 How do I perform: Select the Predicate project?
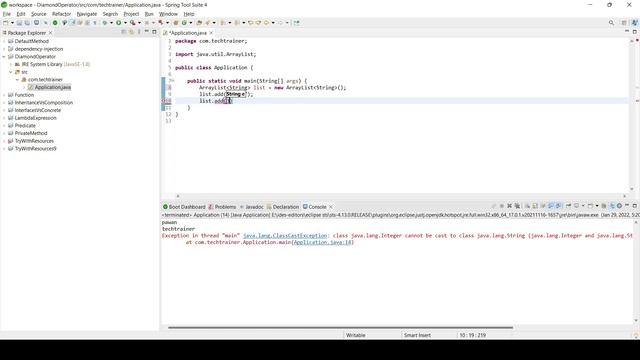coord(25,126)
